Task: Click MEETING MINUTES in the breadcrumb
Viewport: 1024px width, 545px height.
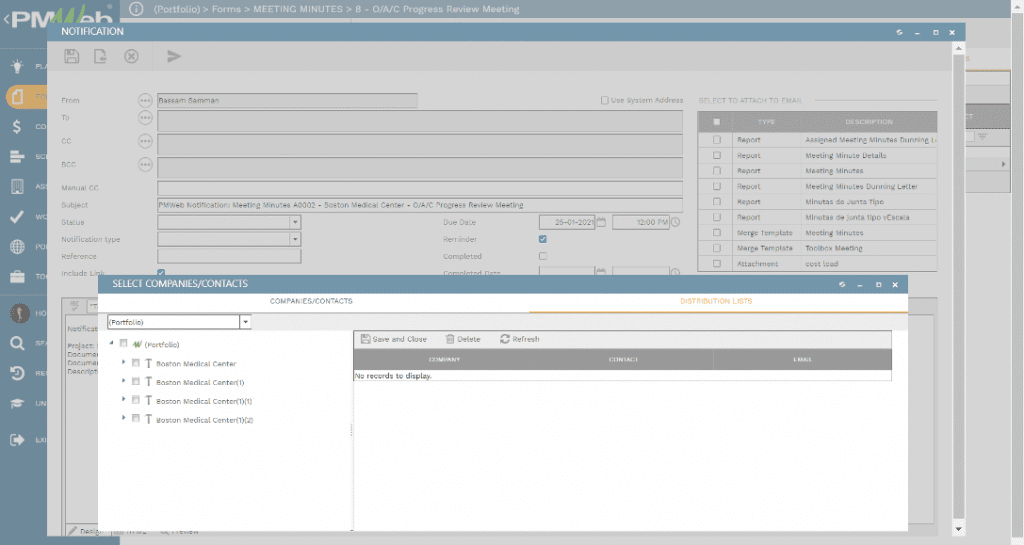Action: tap(298, 9)
